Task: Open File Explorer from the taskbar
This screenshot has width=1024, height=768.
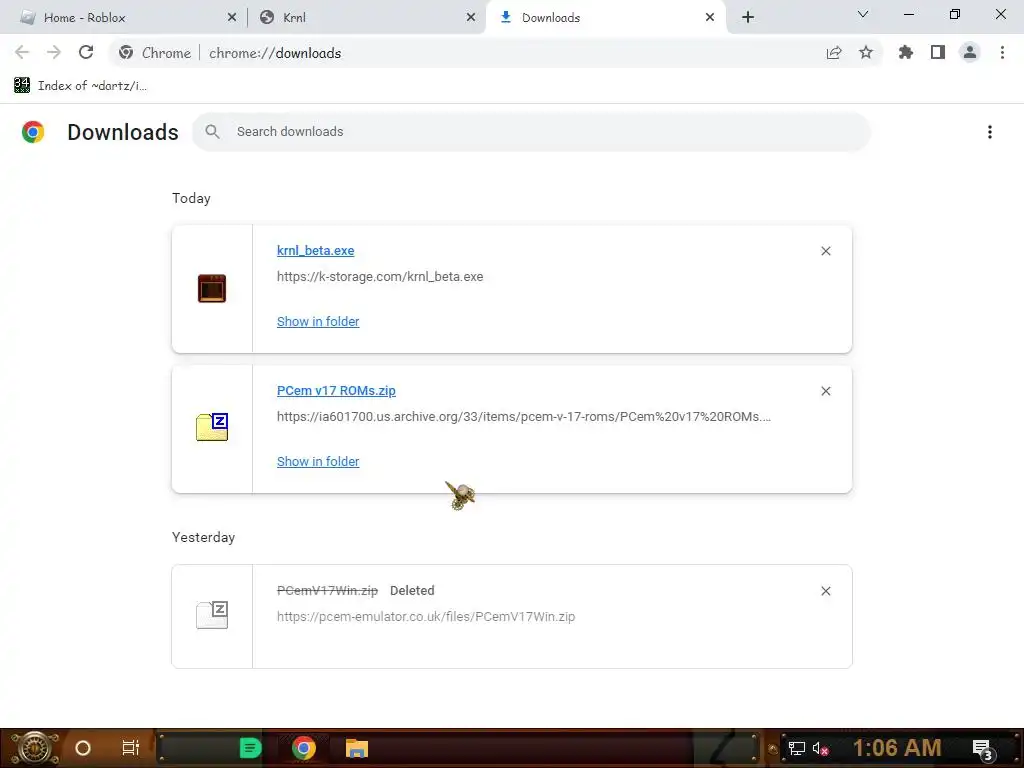Action: tap(357, 748)
